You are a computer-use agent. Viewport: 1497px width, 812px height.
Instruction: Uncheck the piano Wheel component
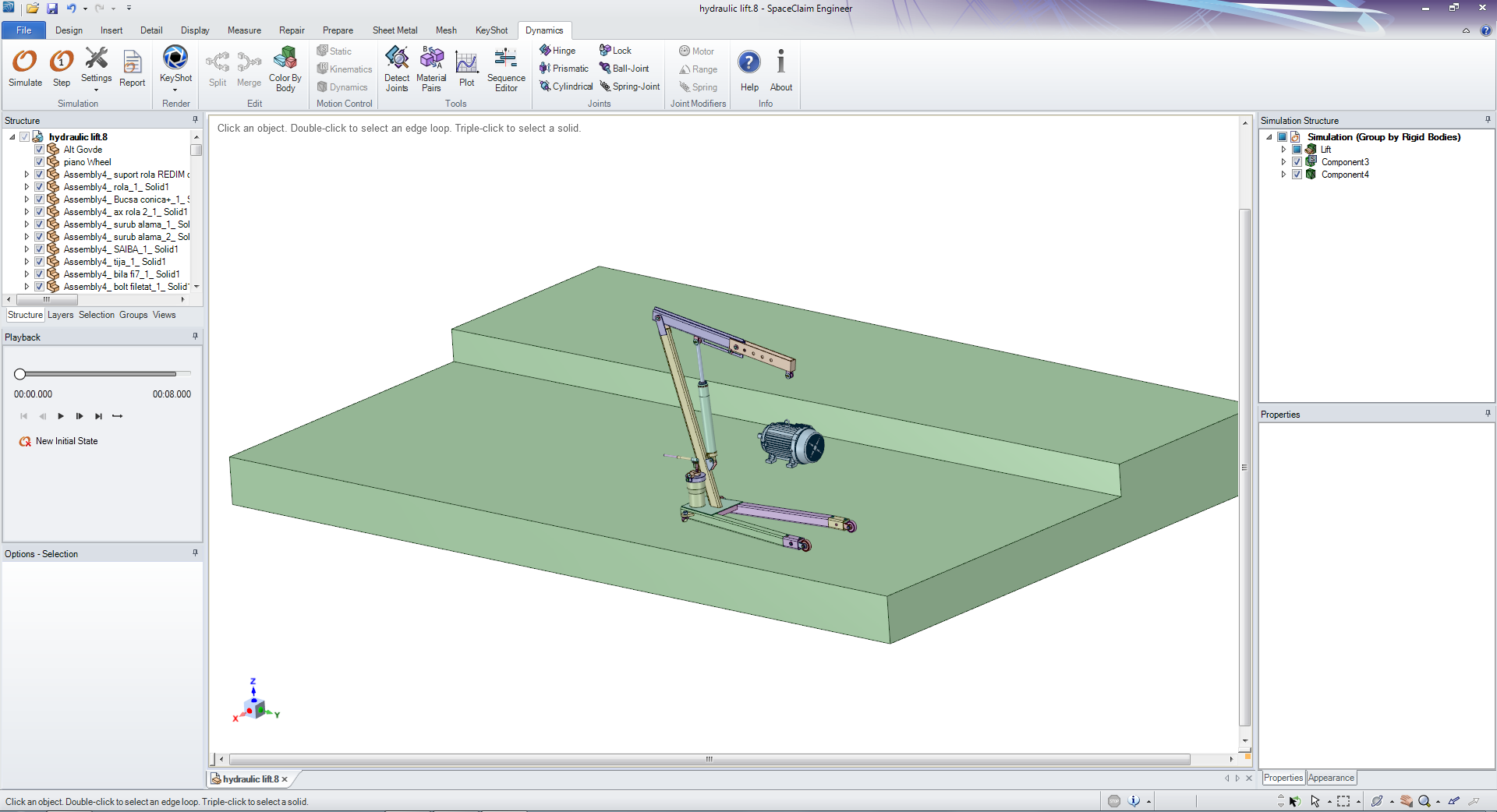[x=40, y=161]
